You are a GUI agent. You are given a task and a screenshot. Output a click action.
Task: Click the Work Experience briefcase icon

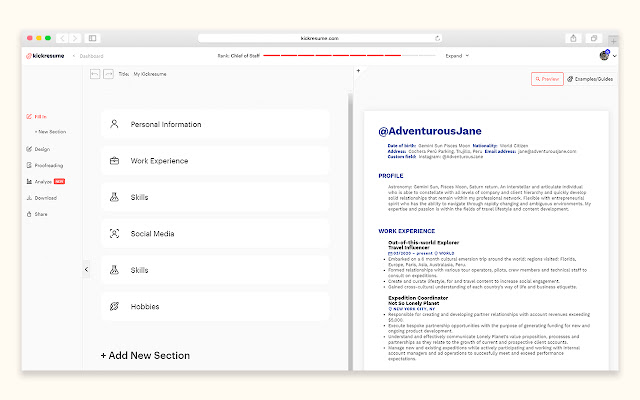pyautogui.click(x=114, y=161)
